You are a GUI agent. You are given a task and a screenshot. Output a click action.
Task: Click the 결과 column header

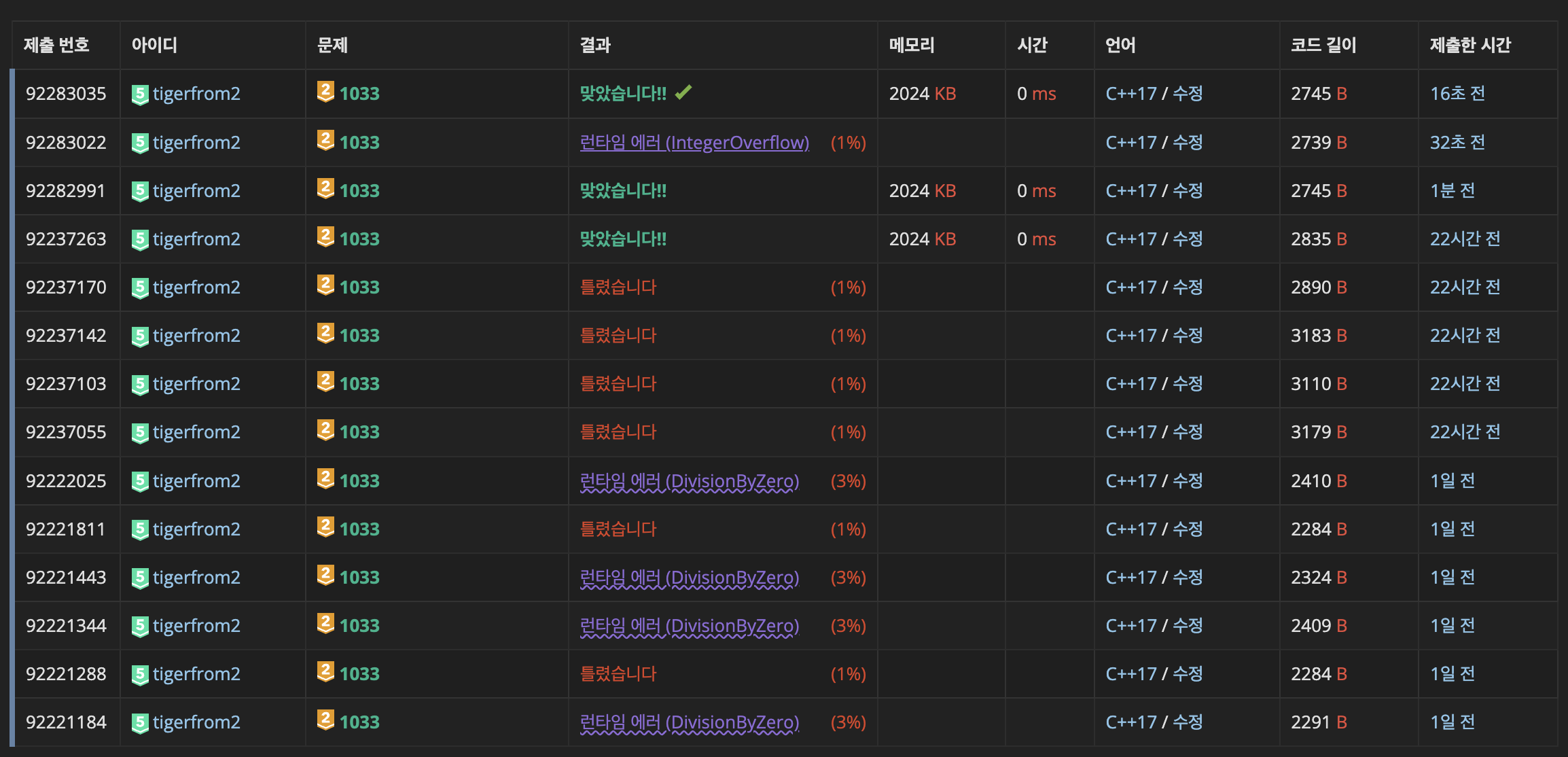coord(595,46)
